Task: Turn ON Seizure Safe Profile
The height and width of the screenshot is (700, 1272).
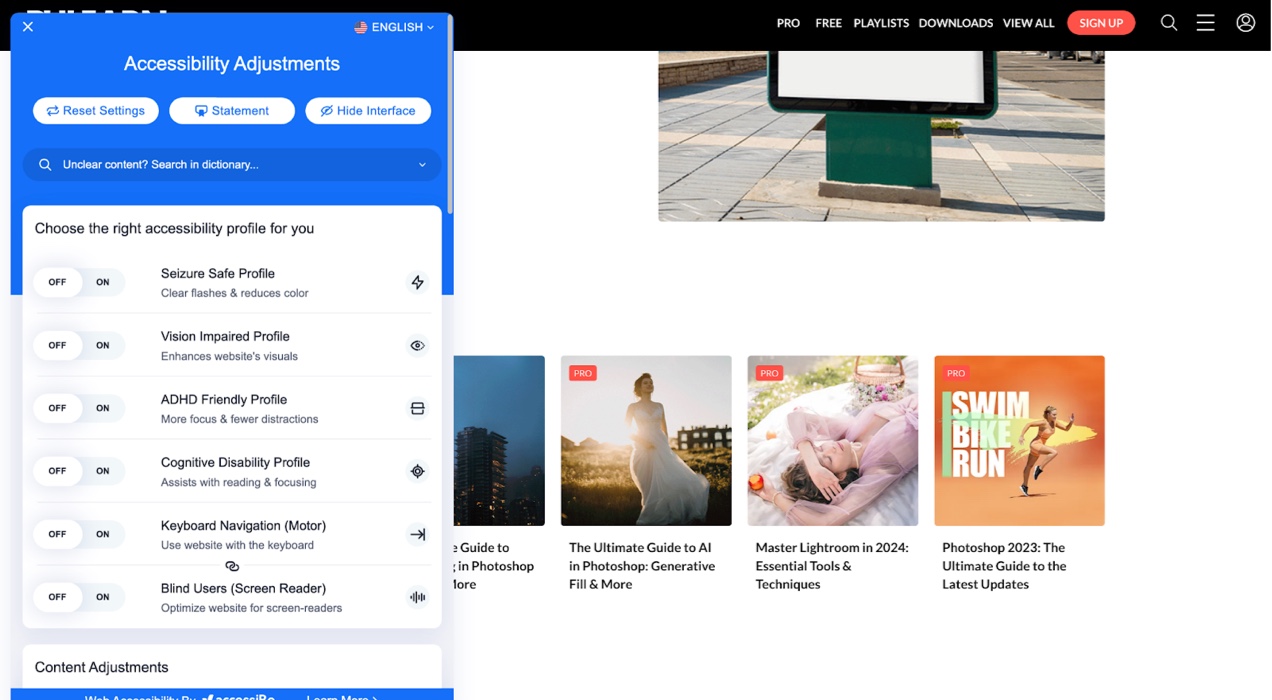Action: pyautogui.click(x=103, y=282)
